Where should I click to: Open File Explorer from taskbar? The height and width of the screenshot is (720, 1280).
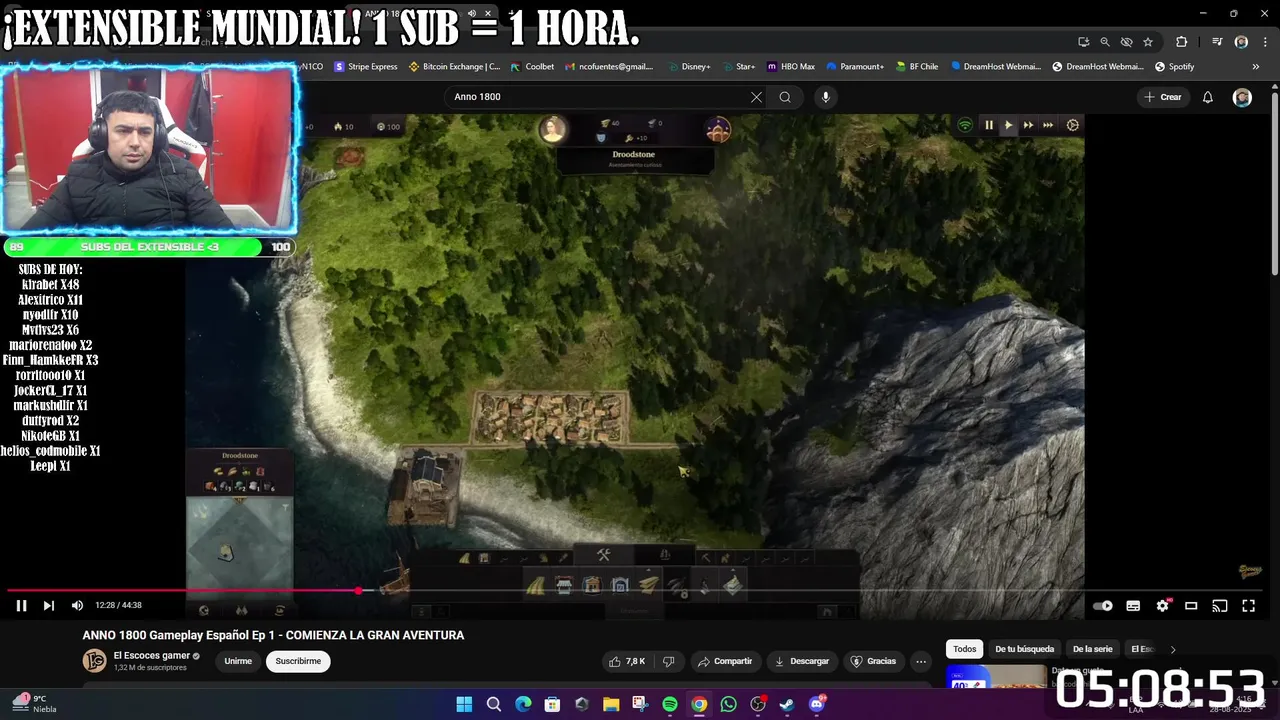[611, 705]
